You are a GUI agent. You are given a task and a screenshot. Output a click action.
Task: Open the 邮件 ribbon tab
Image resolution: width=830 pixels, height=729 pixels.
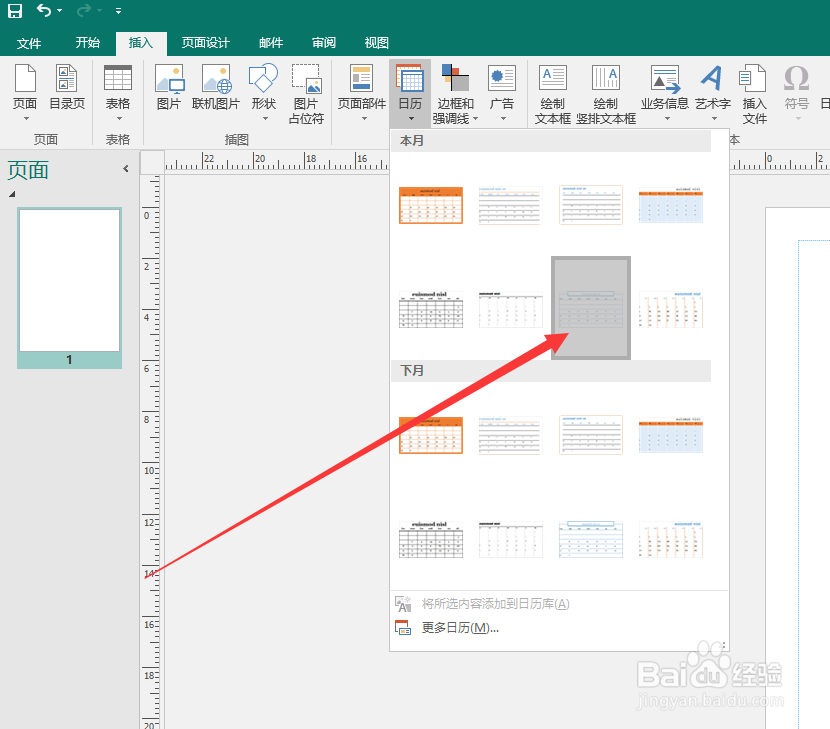point(271,43)
